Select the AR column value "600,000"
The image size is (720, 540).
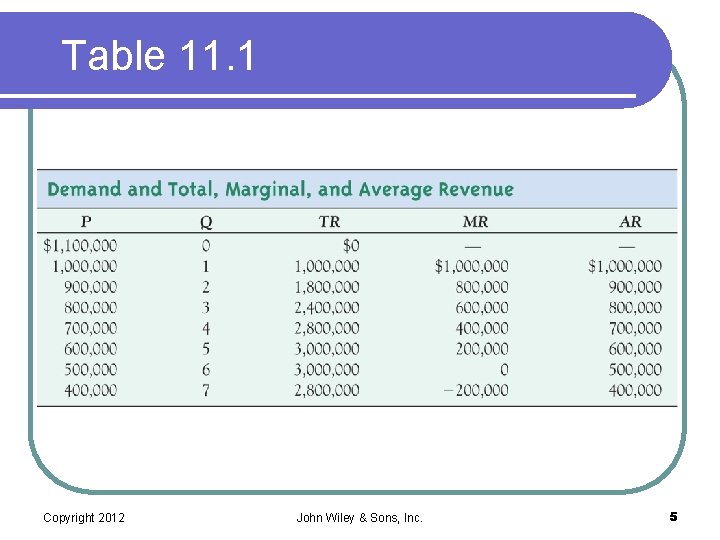pos(636,349)
